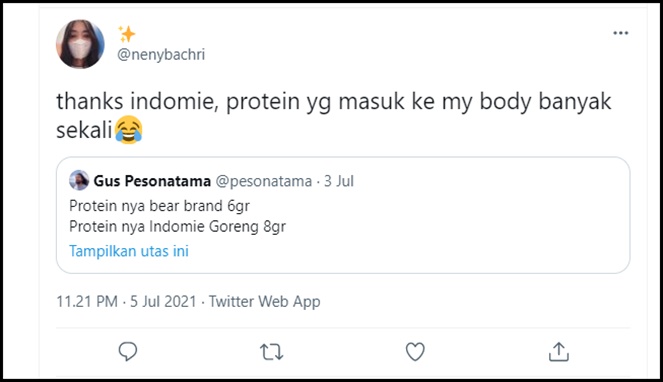Click the retweet arrows icon

pyautogui.click(x=271, y=352)
